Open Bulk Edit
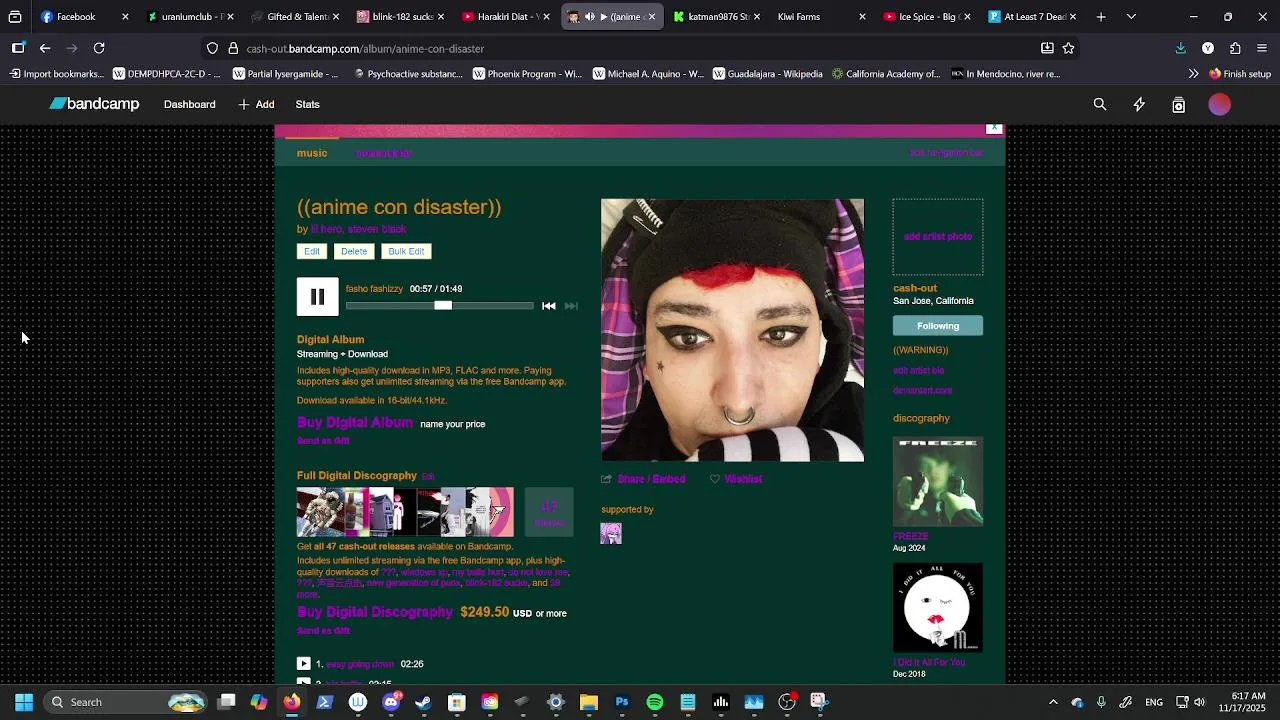Viewport: 1280px width, 720px height. tap(406, 252)
